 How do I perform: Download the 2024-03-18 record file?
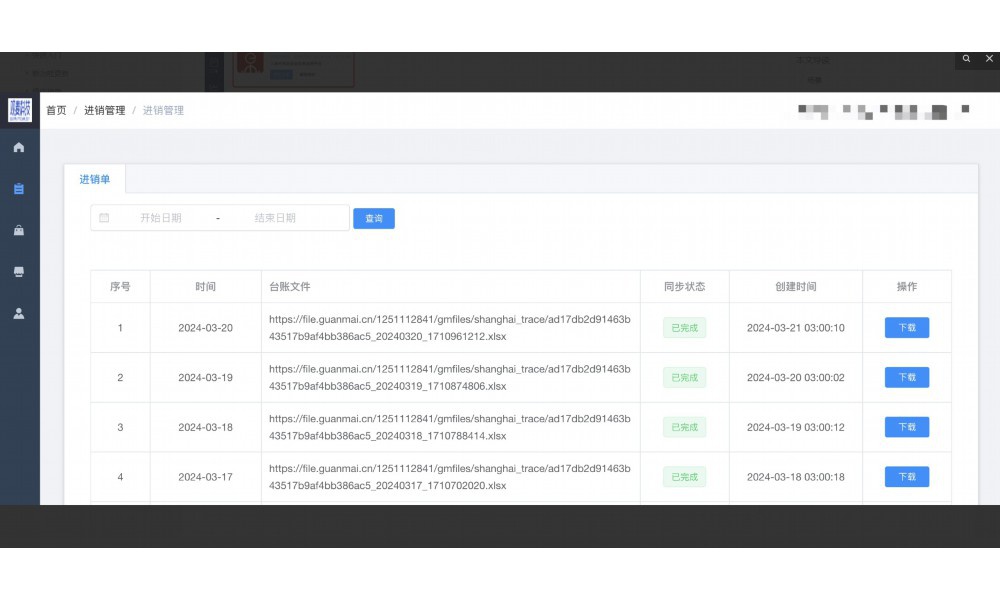[x=906, y=427]
